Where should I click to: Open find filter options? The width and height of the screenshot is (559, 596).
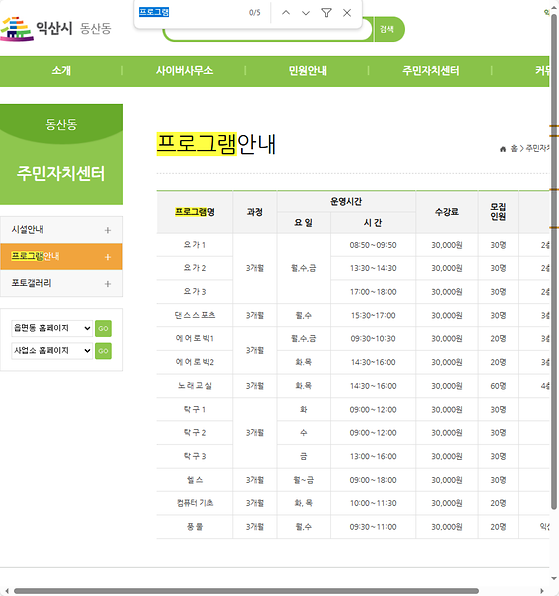pyautogui.click(x=326, y=13)
